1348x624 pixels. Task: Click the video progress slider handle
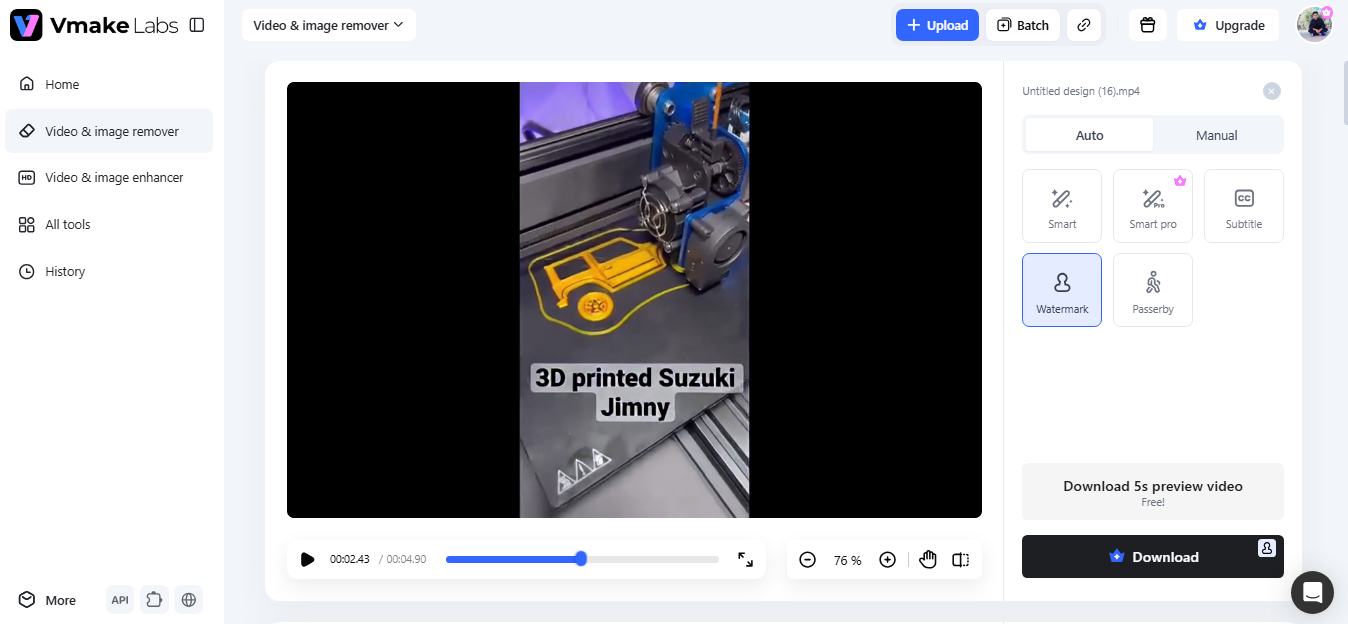tap(581, 559)
